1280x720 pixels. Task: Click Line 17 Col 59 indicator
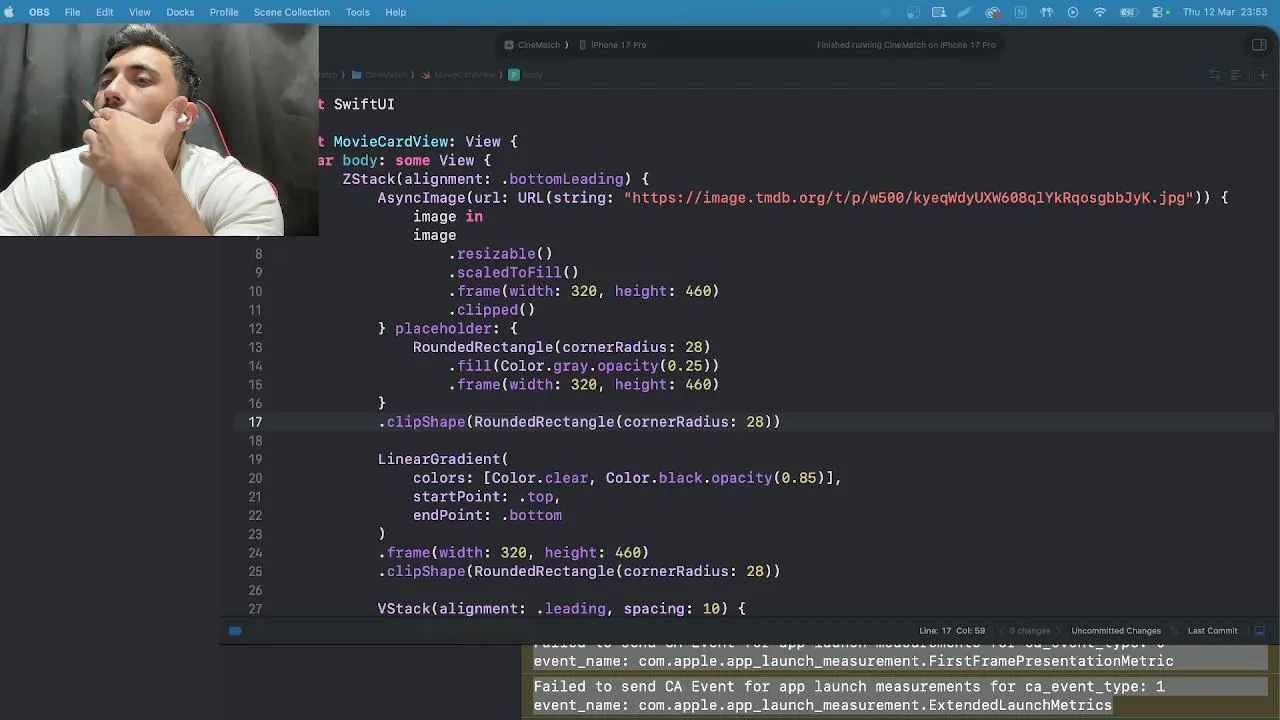[952, 631]
